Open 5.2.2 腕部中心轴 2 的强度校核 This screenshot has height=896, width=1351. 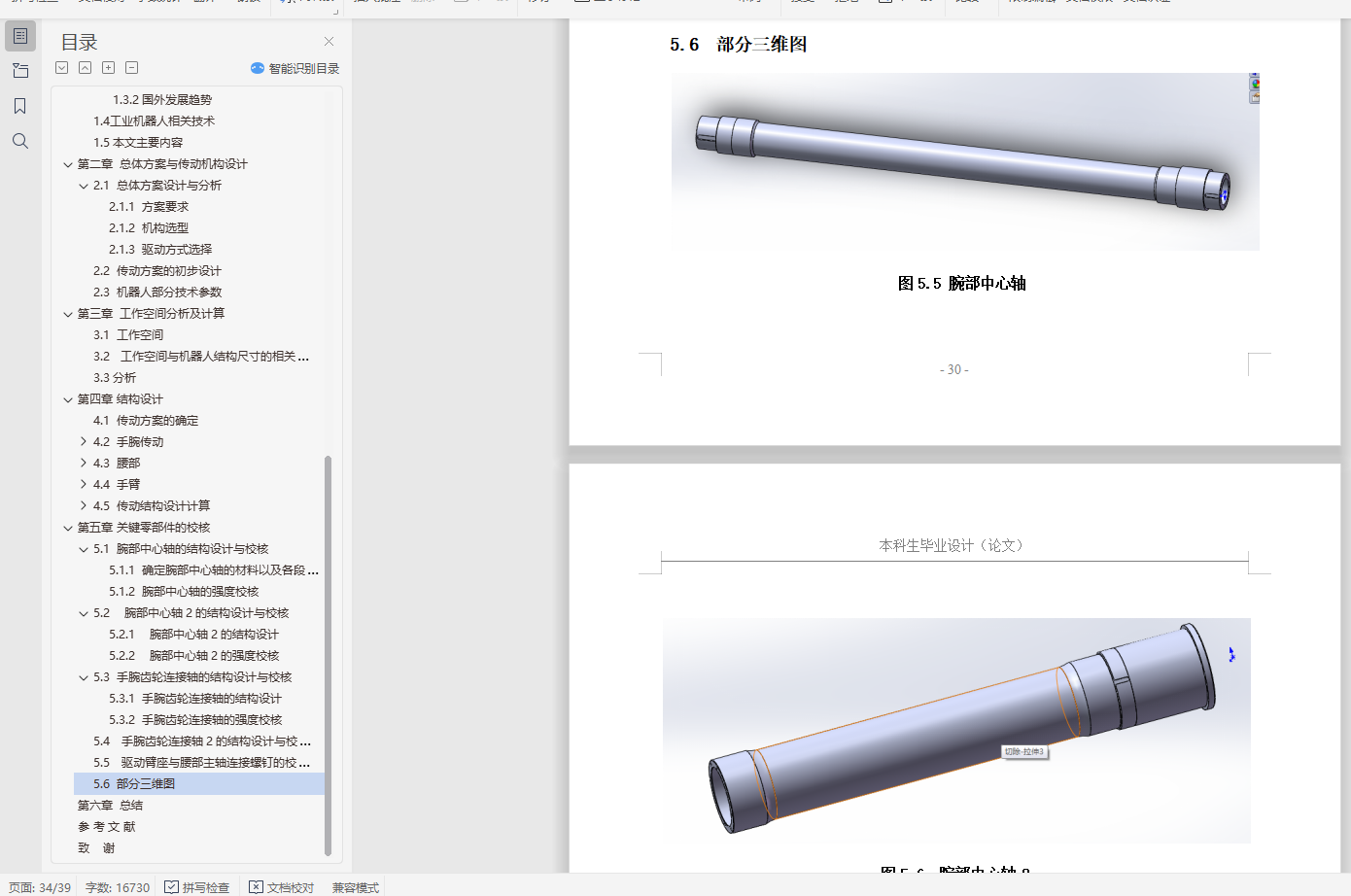point(193,656)
